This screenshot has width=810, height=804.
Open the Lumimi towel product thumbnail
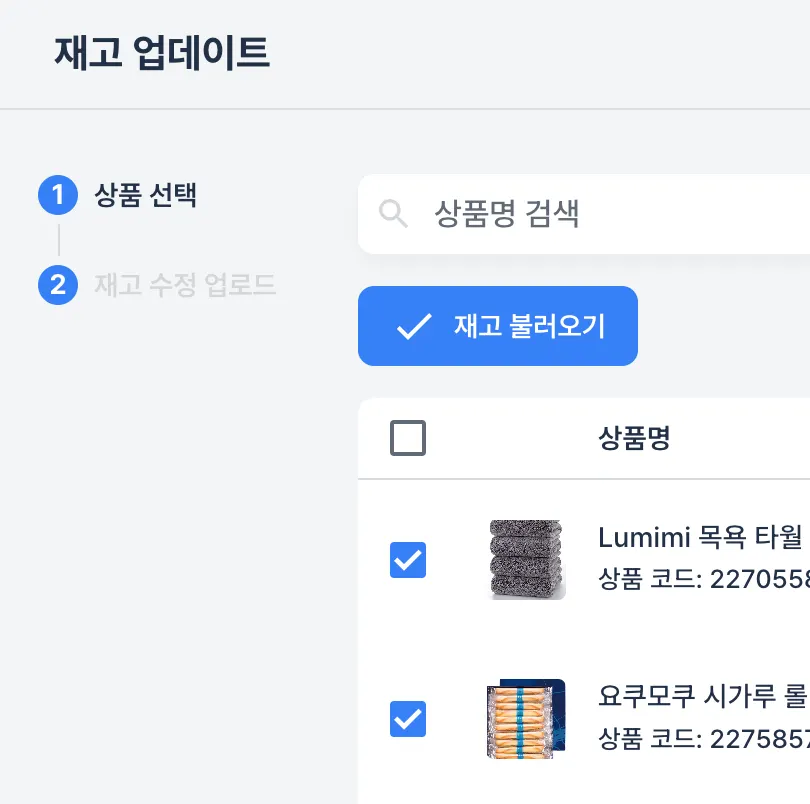point(527,560)
